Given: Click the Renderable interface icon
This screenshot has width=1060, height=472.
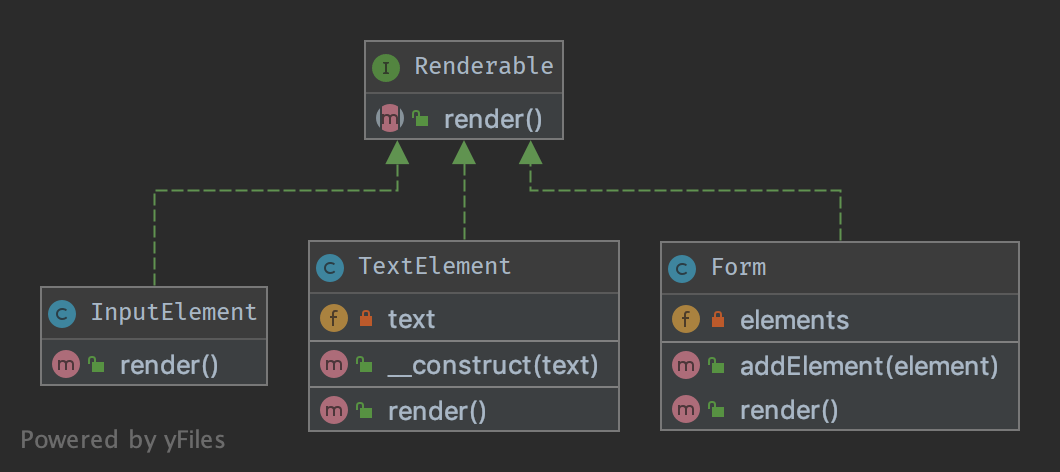Looking at the screenshot, I should point(386,67).
